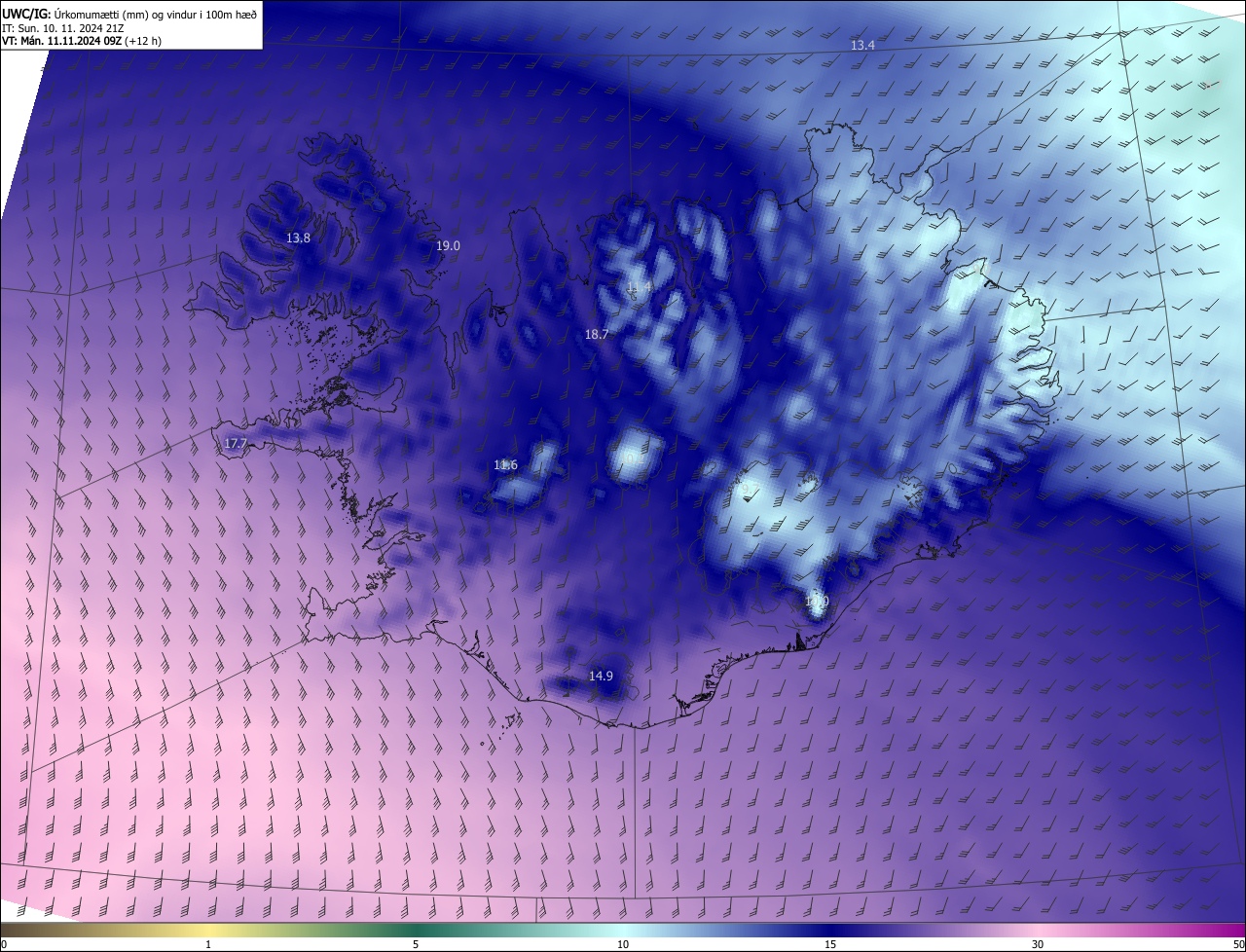Screen dimensions: 1246x952
Task: Click the 11.6 value label
Action: pos(506,465)
